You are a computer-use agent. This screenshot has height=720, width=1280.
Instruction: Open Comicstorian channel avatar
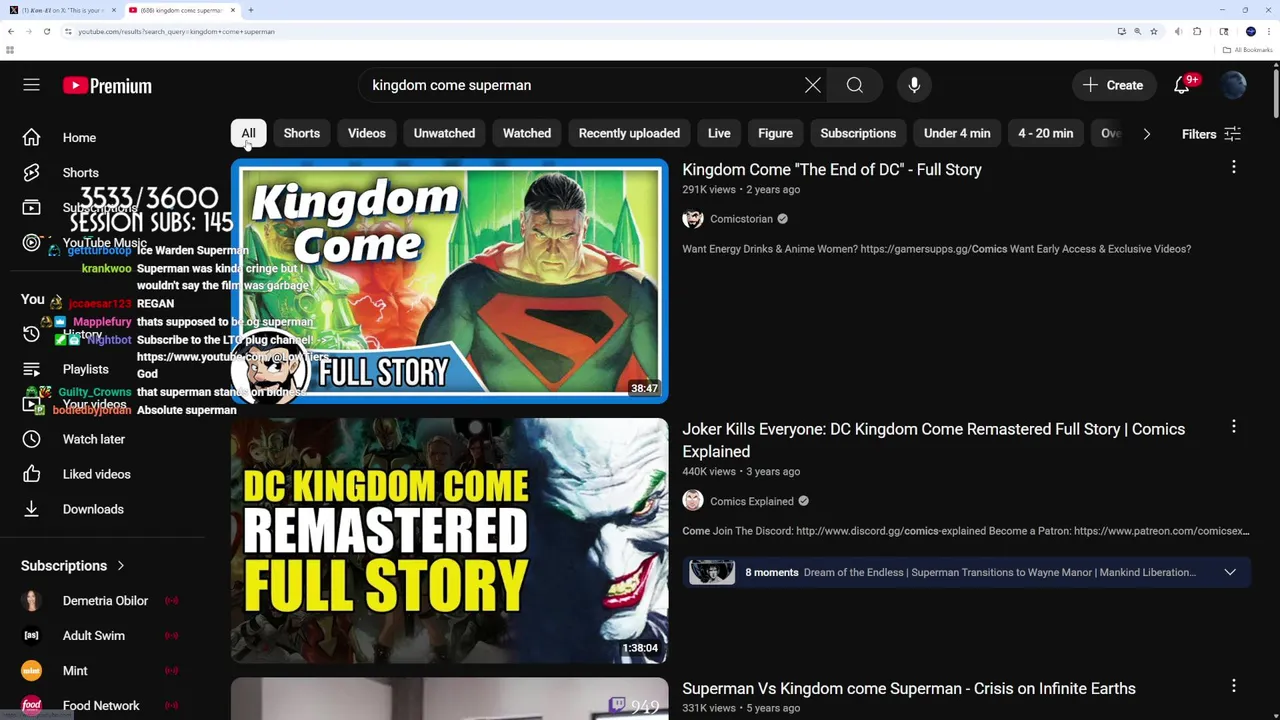693,219
